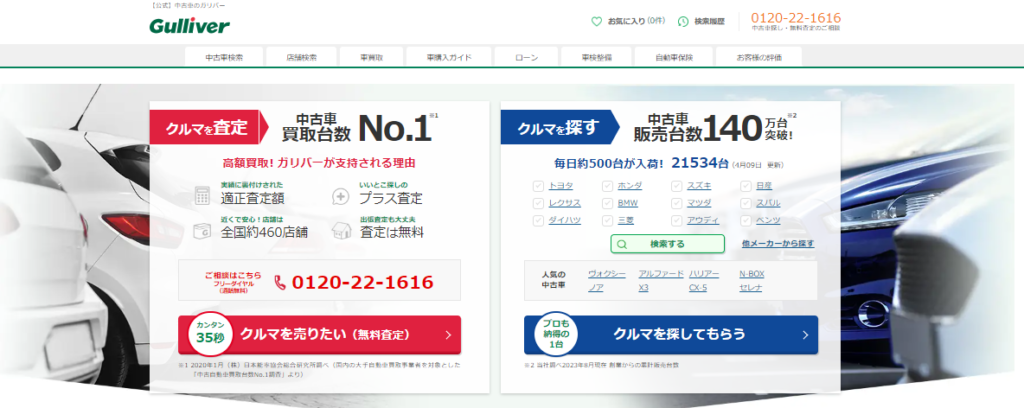Click the red phone icon
Viewport: 1024px width, 408px height.
280,282
